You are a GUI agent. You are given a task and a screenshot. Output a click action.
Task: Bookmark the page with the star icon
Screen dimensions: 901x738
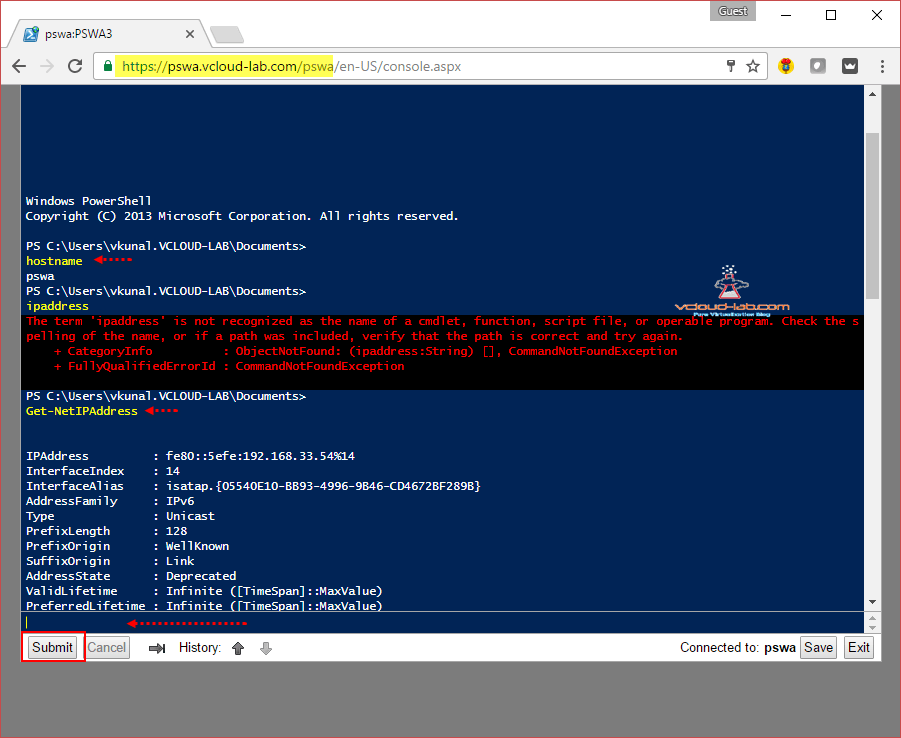(753, 66)
